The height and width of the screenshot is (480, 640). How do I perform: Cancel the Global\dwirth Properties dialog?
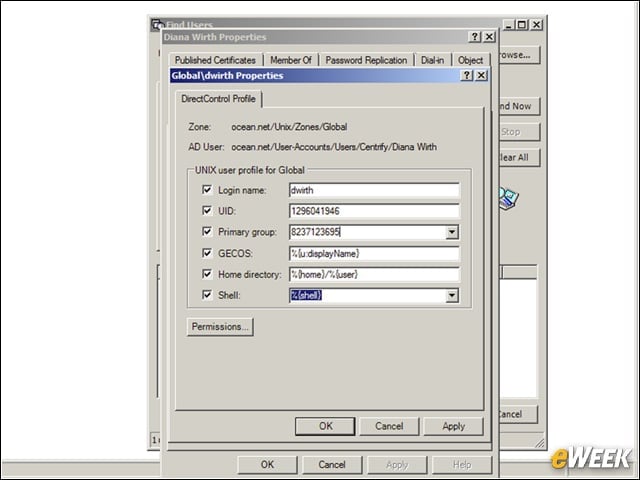point(389,426)
